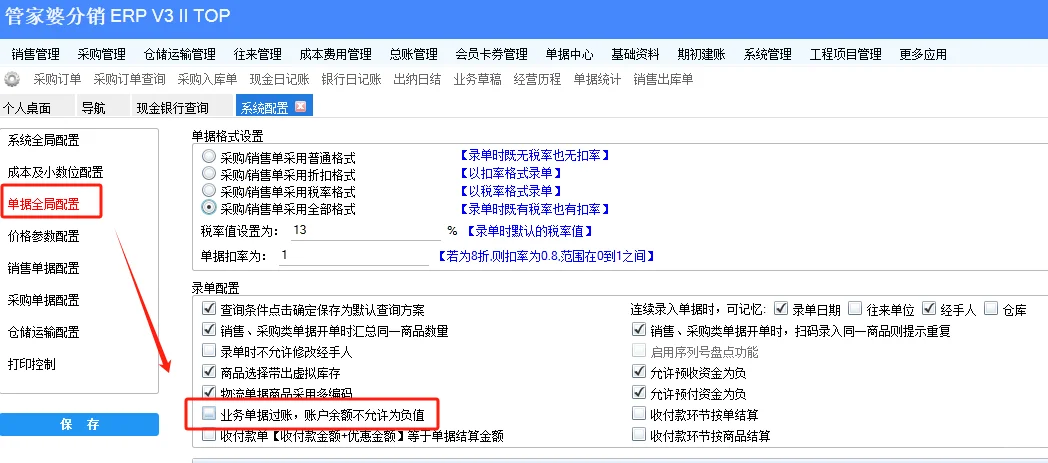1048x463 pixels.
Task: Open the 会员卡券管理 menu
Action: [492, 55]
